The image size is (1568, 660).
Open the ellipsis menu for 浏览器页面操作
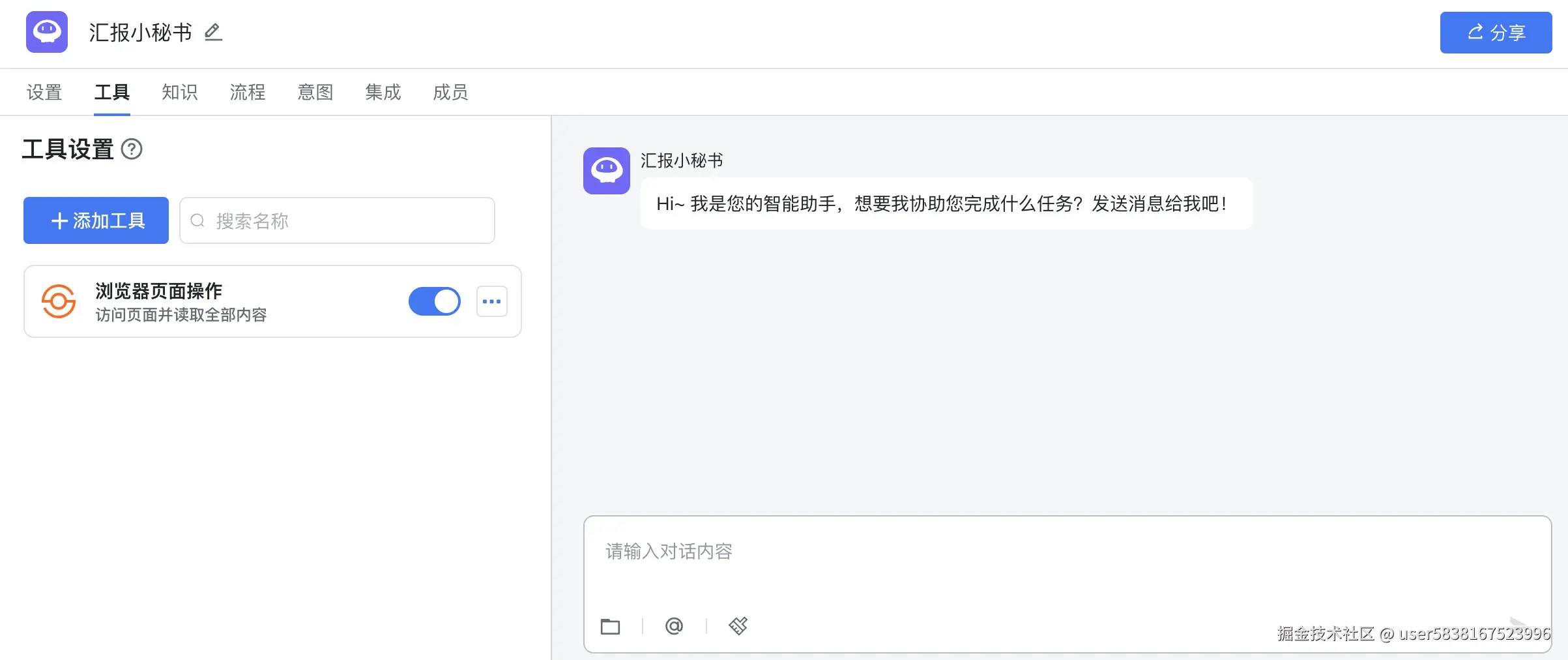[492, 301]
